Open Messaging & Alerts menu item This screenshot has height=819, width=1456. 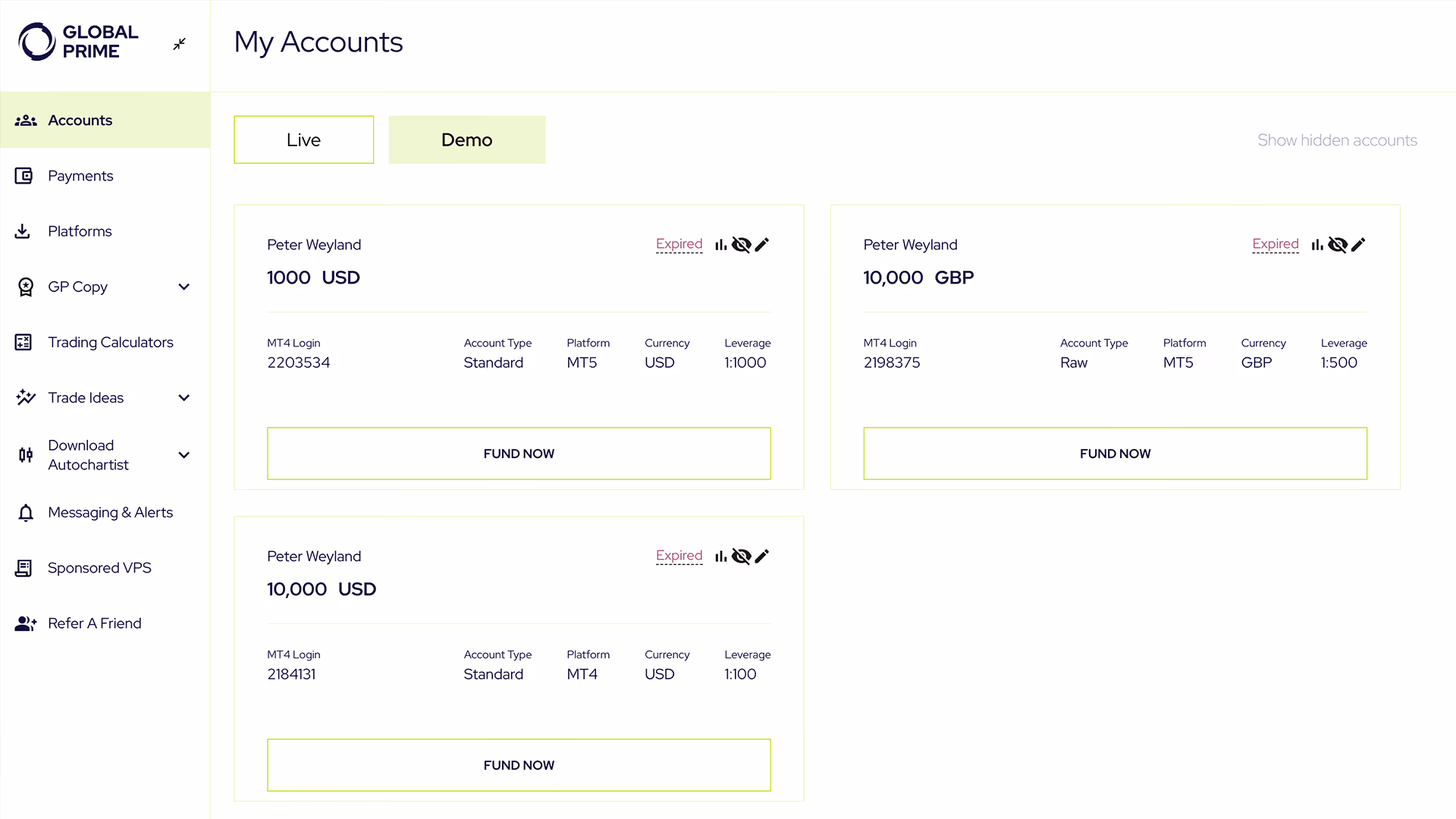coord(105,513)
